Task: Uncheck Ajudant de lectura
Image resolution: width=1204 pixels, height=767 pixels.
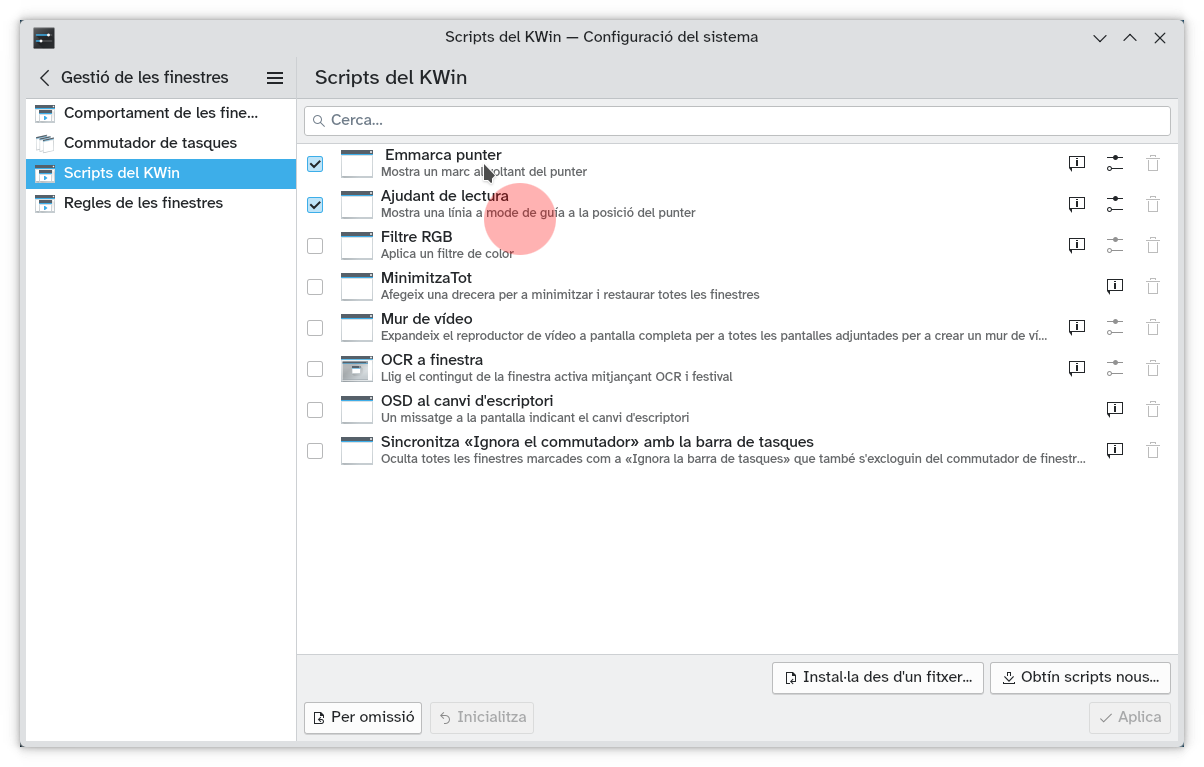Action: pos(315,204)
